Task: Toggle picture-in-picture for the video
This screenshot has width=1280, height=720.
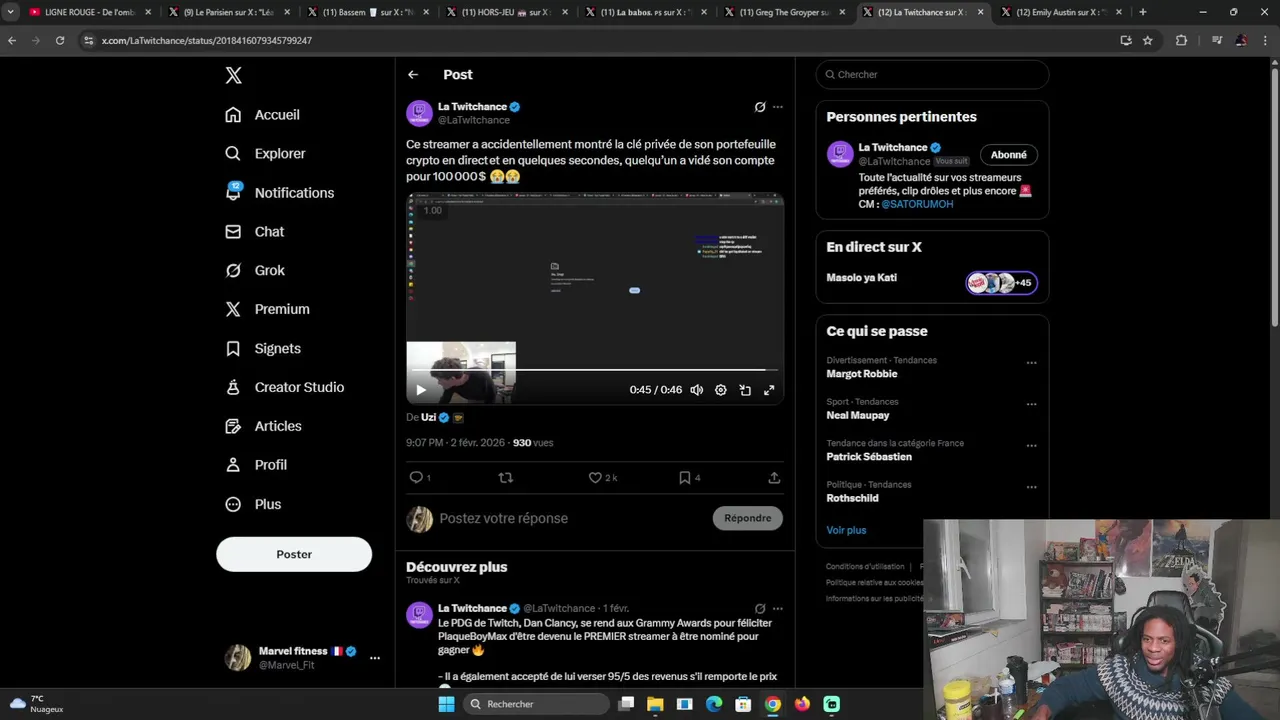Action: coord(745,390)
